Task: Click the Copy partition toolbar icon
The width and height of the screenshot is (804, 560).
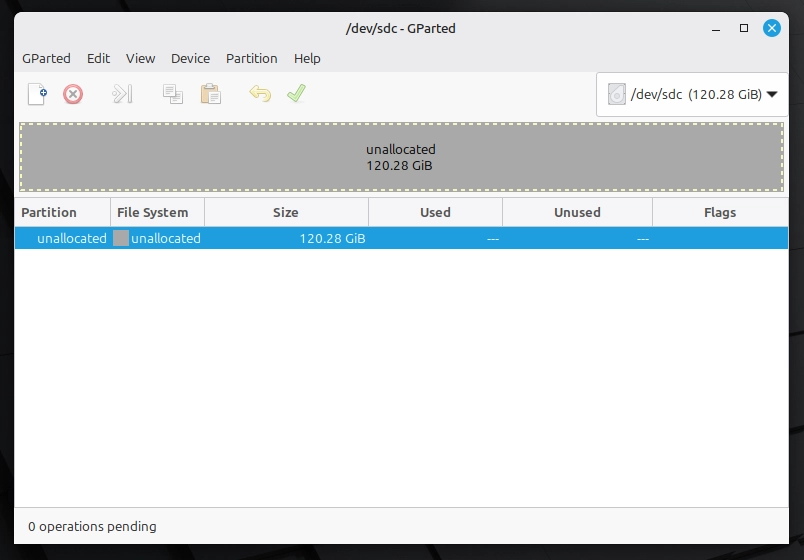Action: (173, 94)
